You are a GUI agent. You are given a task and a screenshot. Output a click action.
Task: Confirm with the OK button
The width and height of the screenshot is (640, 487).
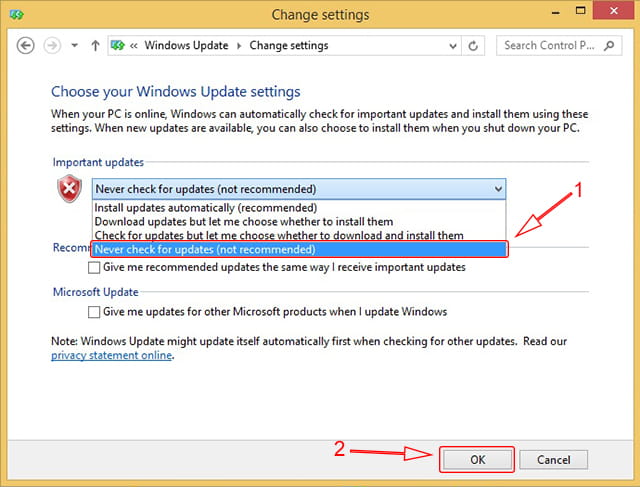[477, 460]
